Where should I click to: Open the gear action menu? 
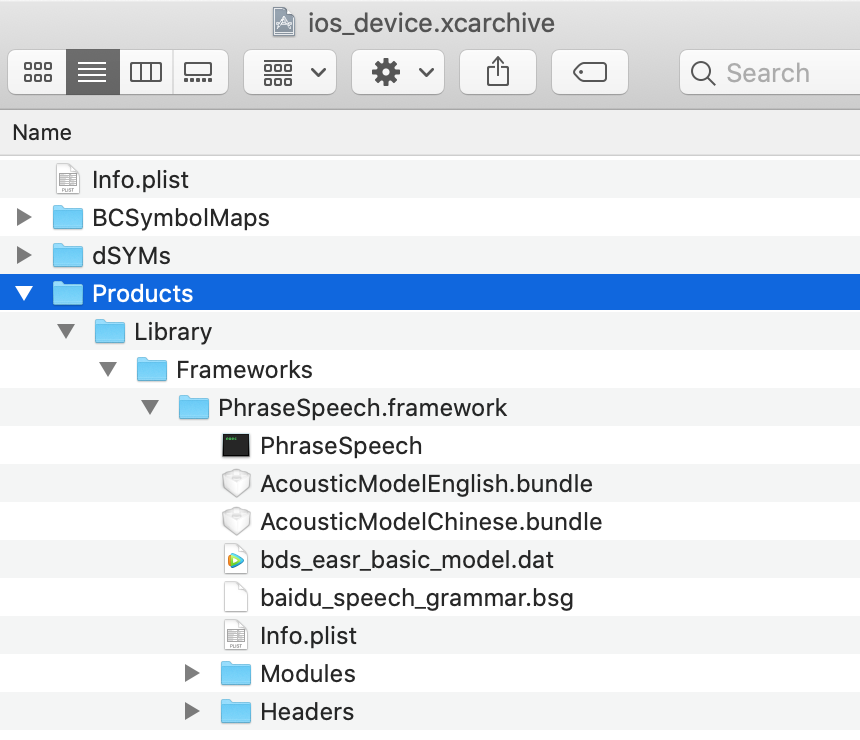pos(398,72)
